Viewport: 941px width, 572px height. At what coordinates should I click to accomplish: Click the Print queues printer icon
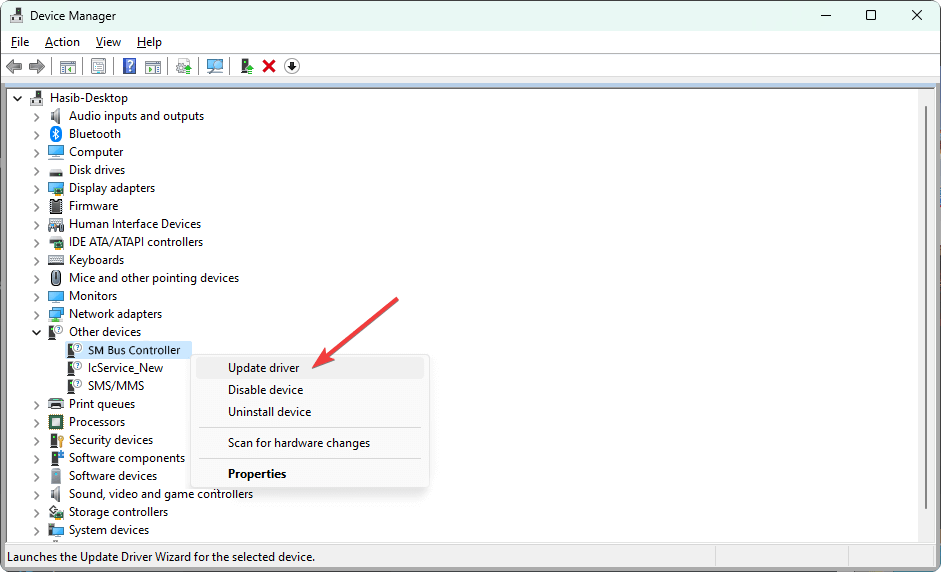point(56,404)
